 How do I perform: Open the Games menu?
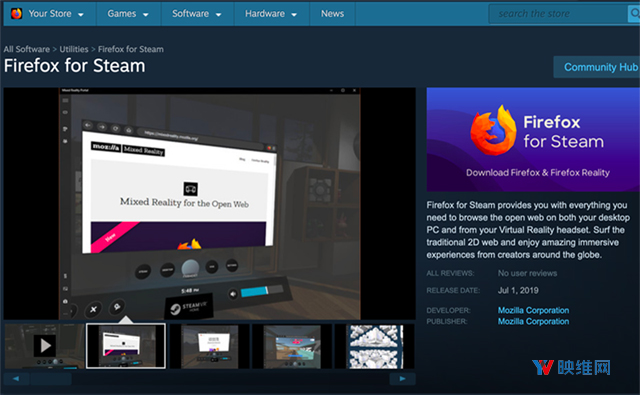point(122,13)
